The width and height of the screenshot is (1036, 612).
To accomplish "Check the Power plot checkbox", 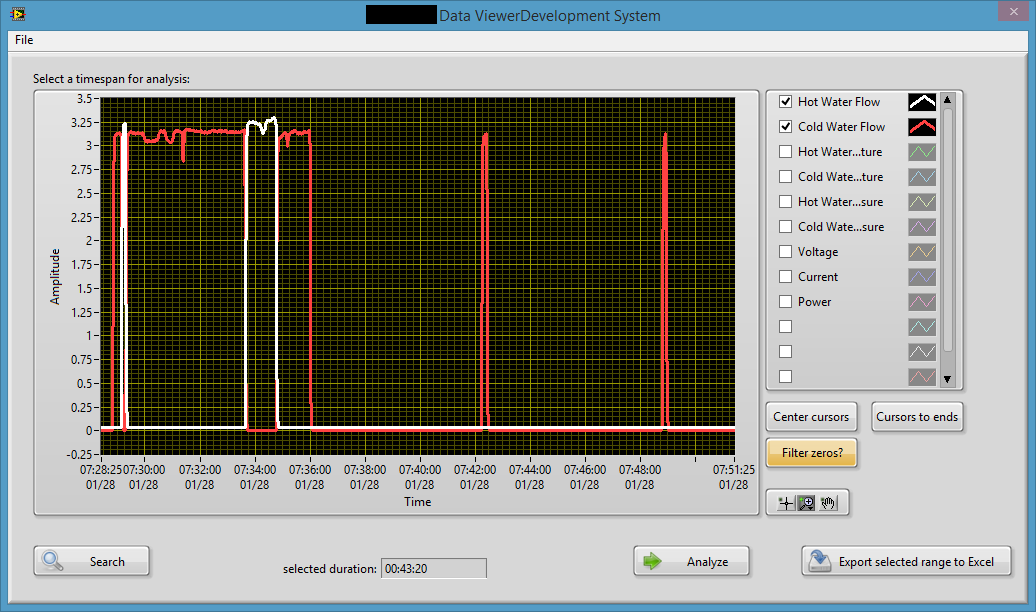I will (786, 302).
